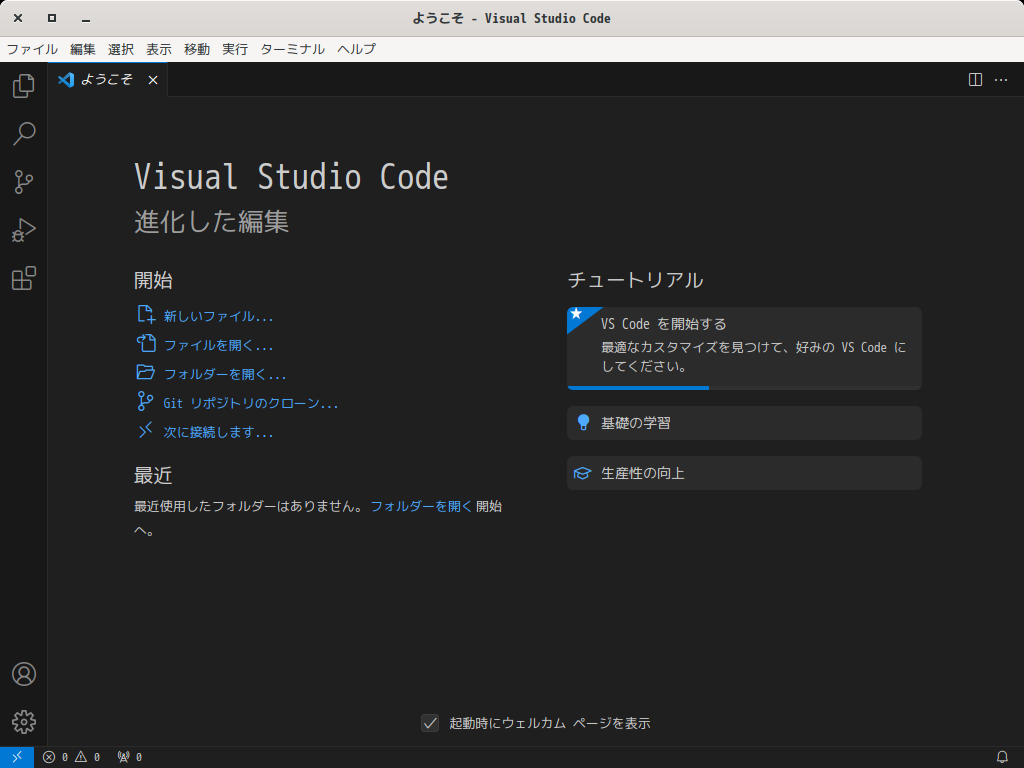Click the フォルダーを開く... link under 開始

[225, 374]
